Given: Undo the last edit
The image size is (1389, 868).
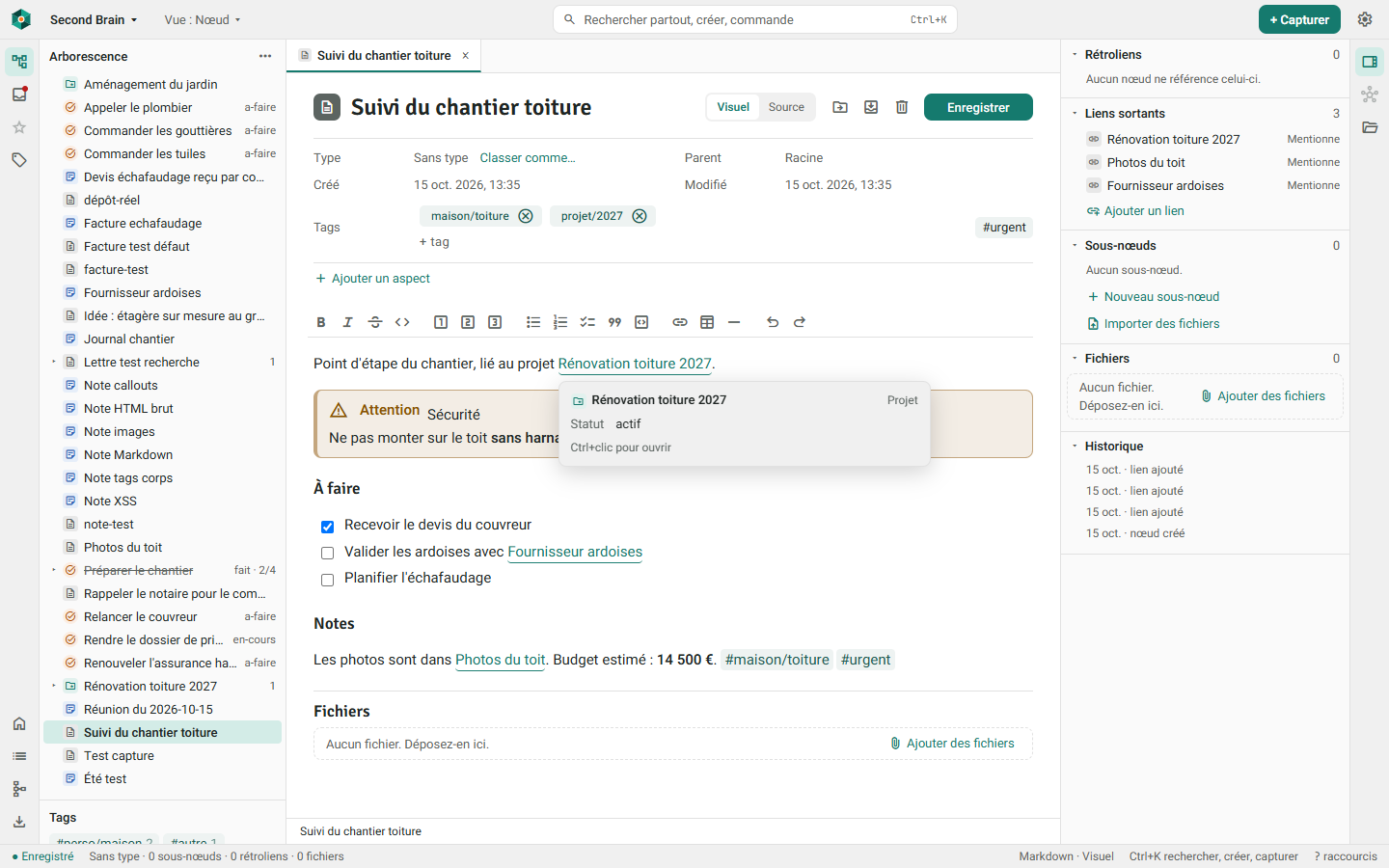Looking at the screenshot, I should pyautogui.click(x=773, y=322).
